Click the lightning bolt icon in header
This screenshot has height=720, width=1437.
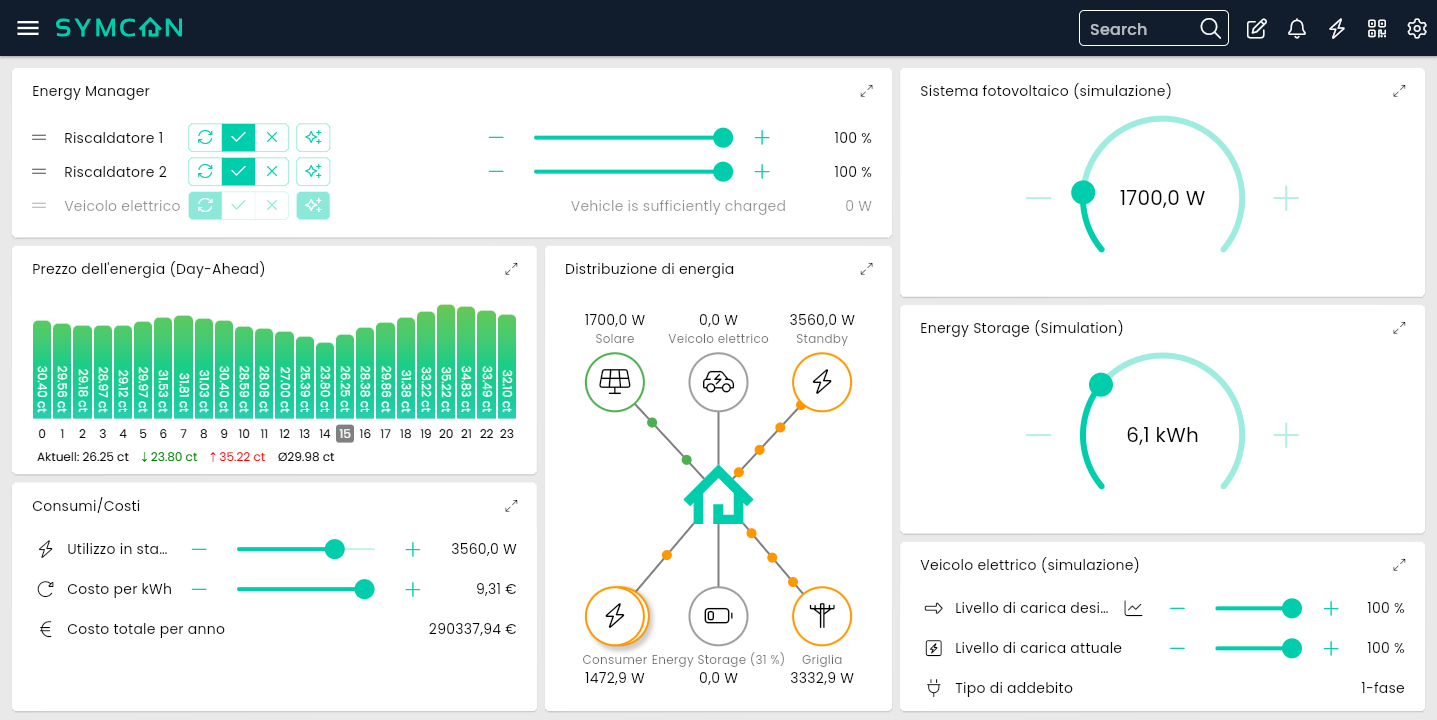1337,29
